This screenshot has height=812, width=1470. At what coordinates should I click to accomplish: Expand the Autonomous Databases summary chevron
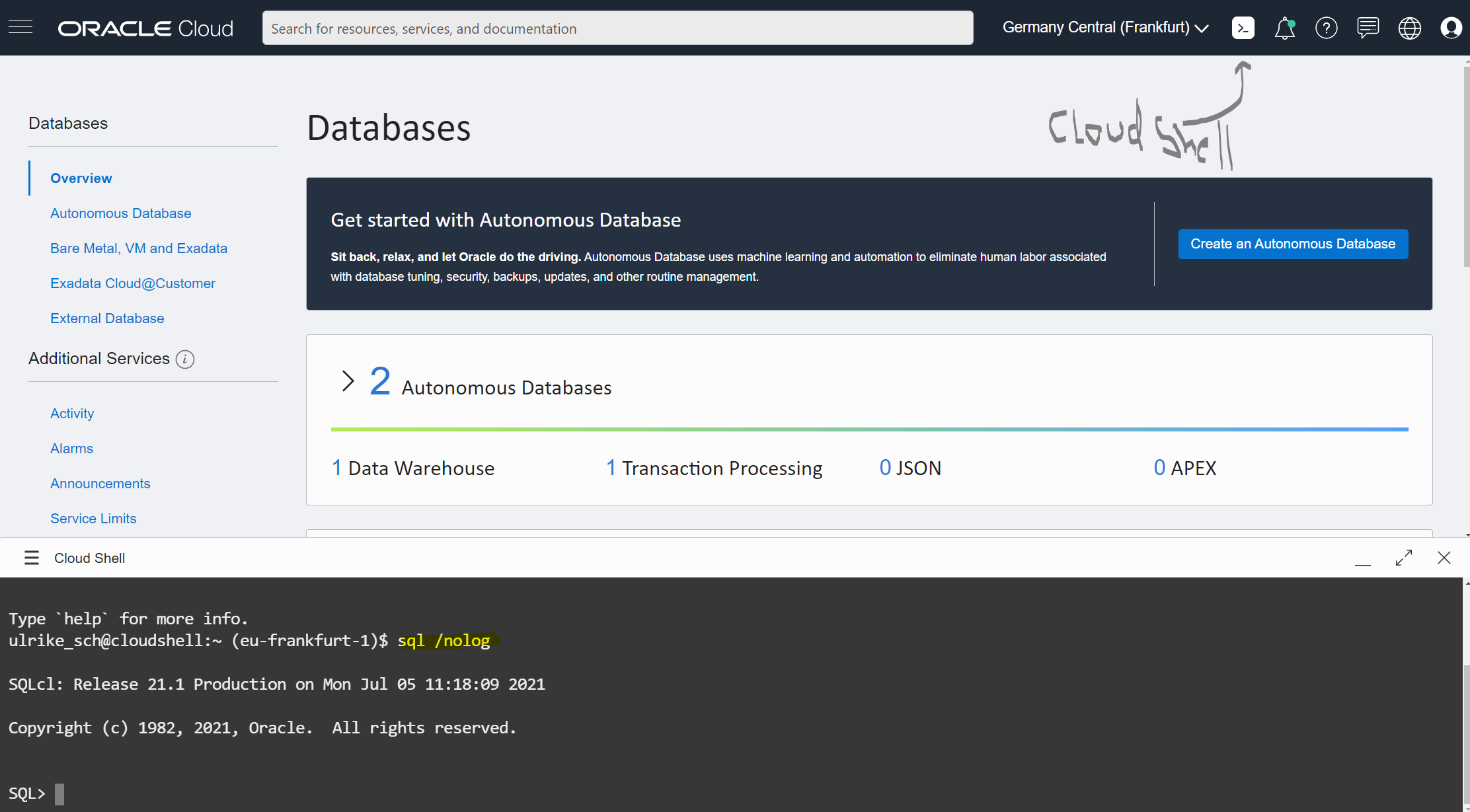[x=348, y=381]
